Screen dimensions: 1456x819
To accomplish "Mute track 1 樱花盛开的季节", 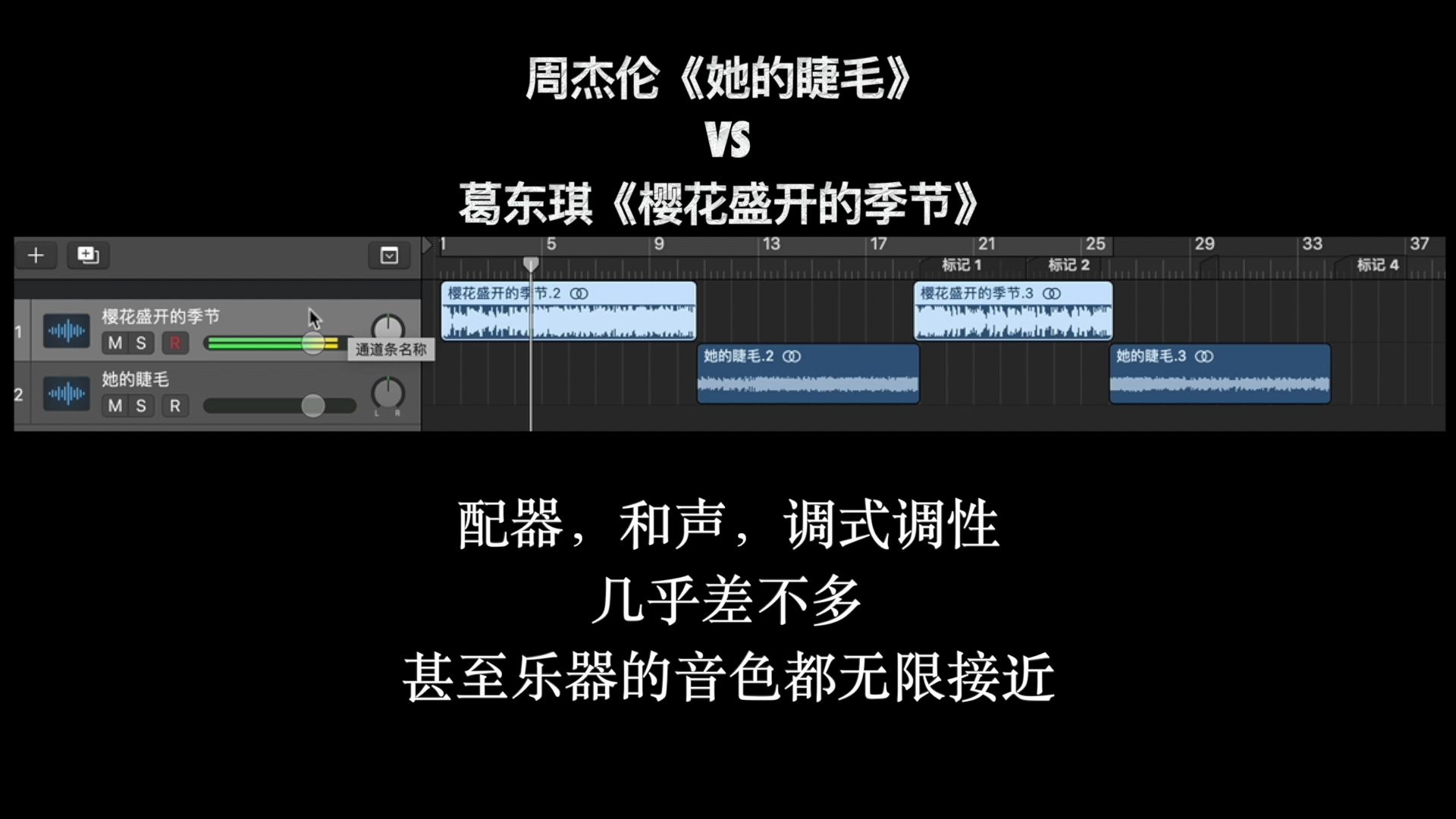I will click(115, 343).
